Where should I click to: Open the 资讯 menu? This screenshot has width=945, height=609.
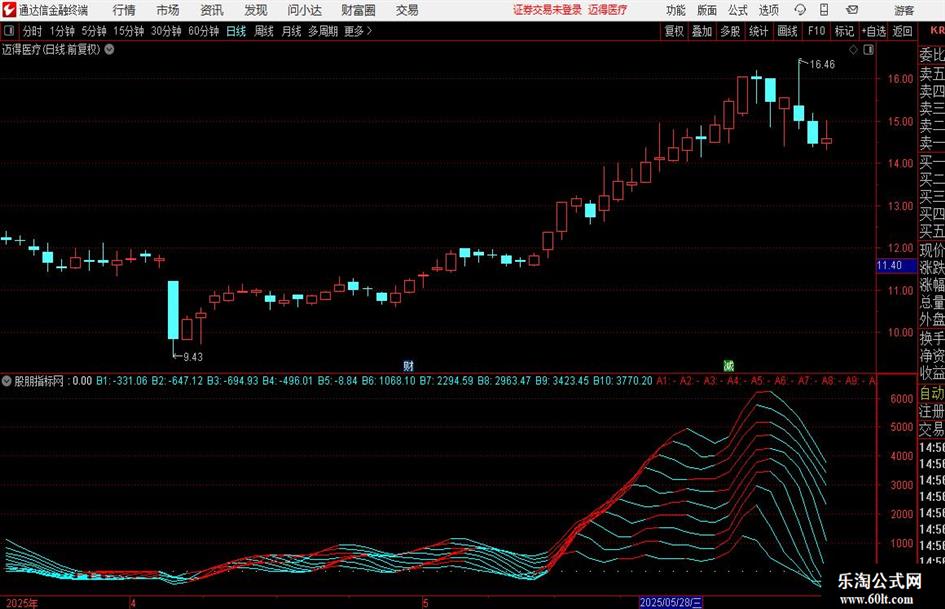[212, 10]
